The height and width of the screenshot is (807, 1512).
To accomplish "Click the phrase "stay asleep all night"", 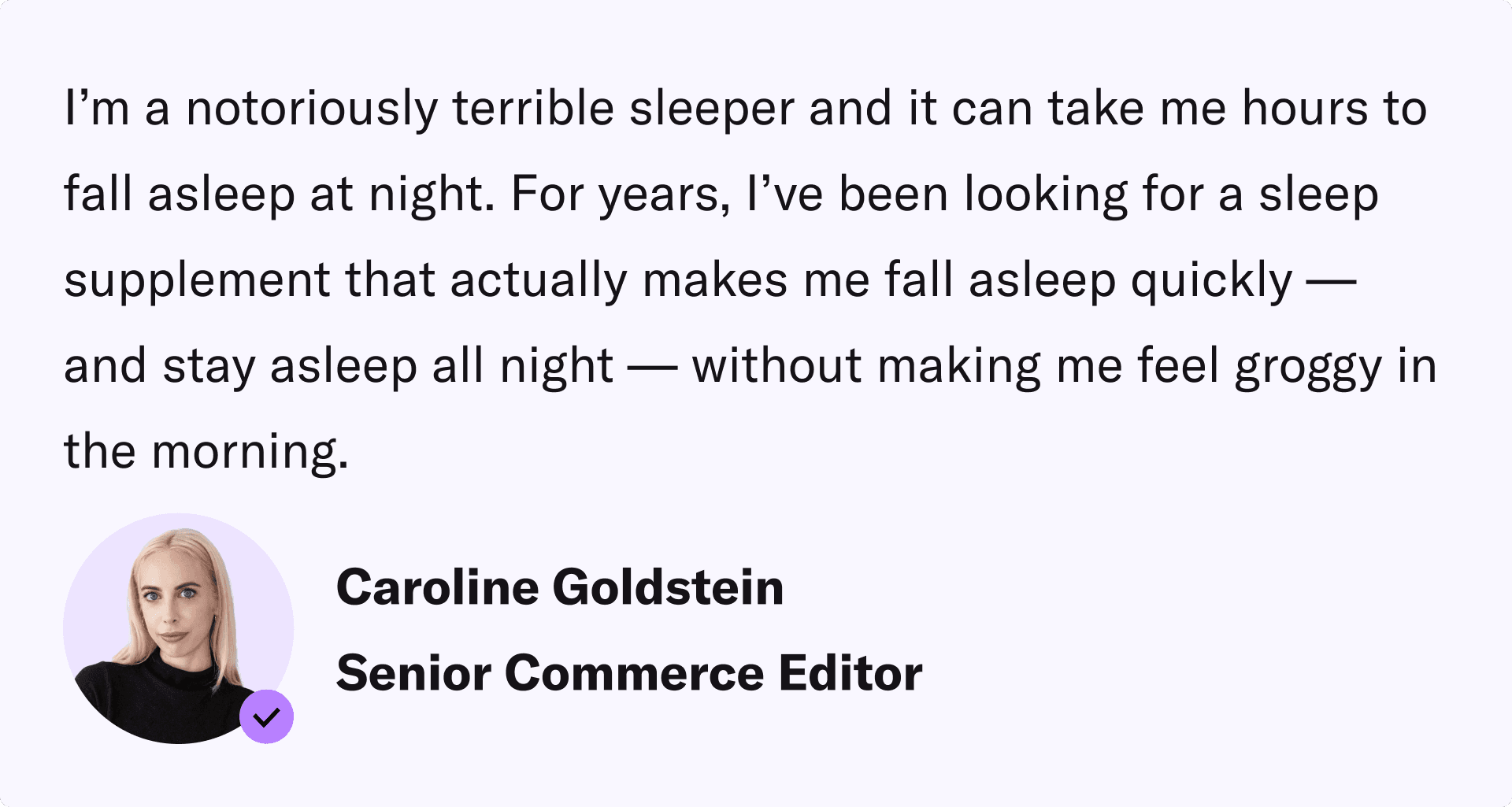I will click(x=387, y=366).
